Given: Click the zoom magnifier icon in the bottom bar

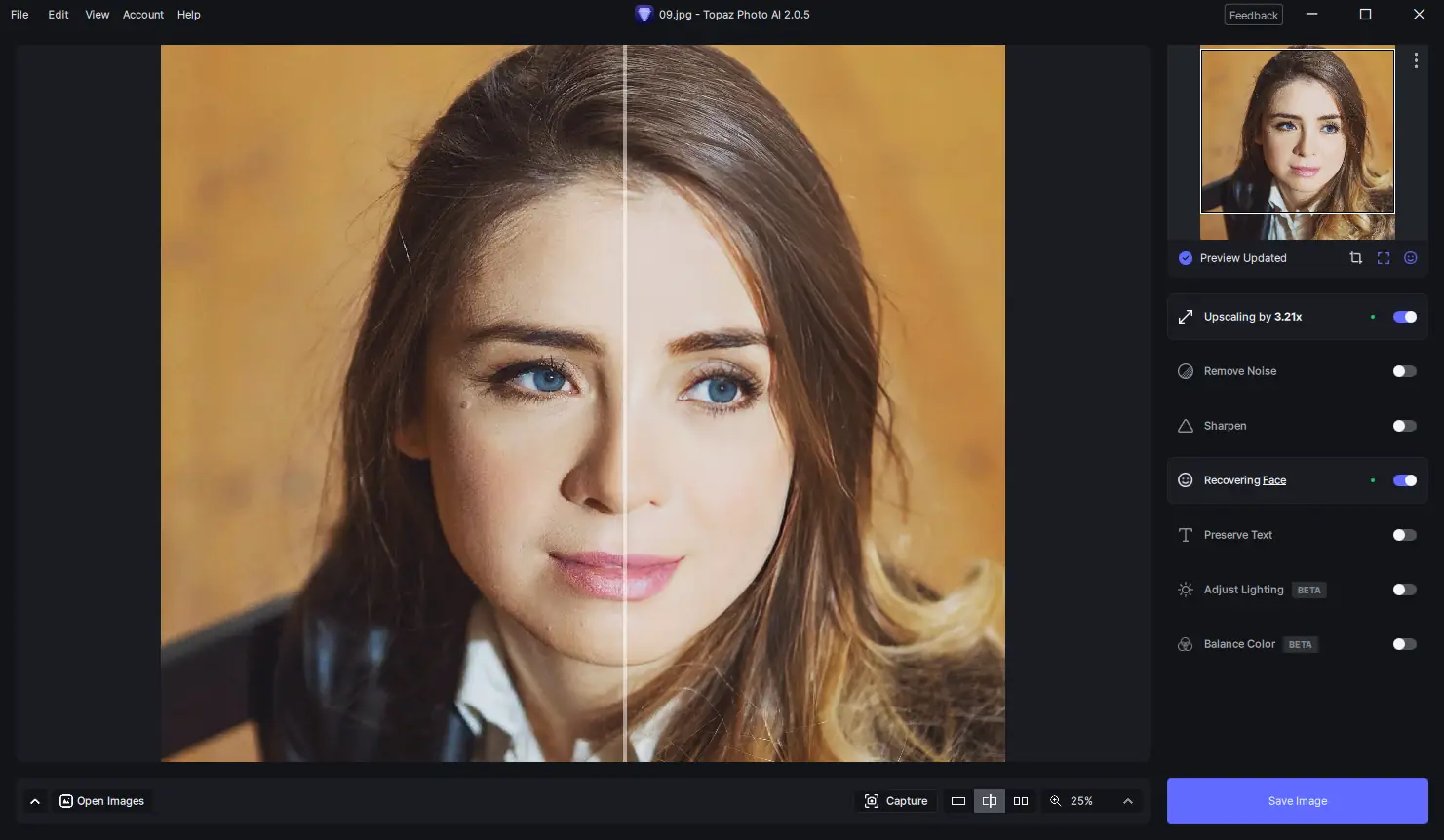Looking at the screenshot, I should (1056, 800).
